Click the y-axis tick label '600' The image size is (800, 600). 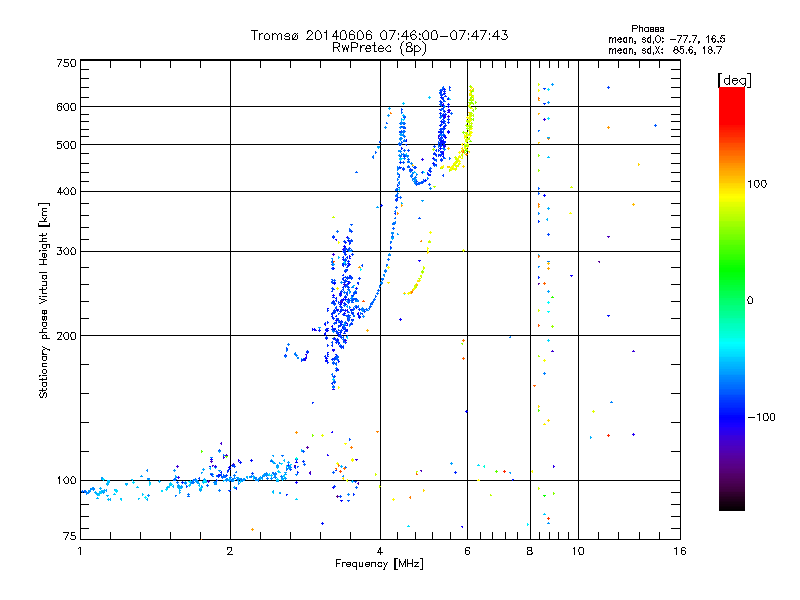click(x=66, y=107)
